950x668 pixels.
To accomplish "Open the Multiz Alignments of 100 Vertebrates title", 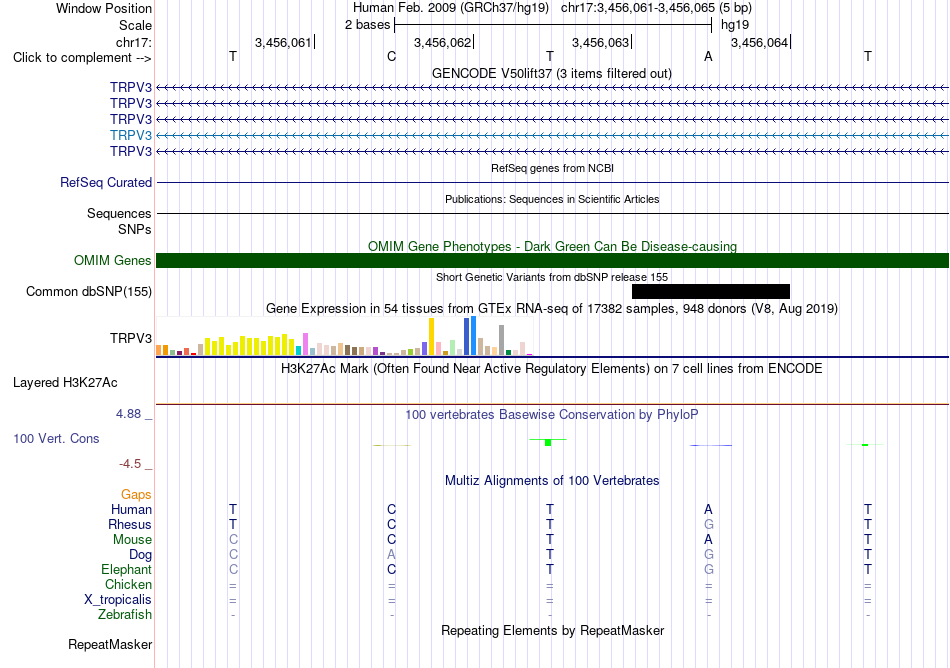I will click(x=552, y=480).
